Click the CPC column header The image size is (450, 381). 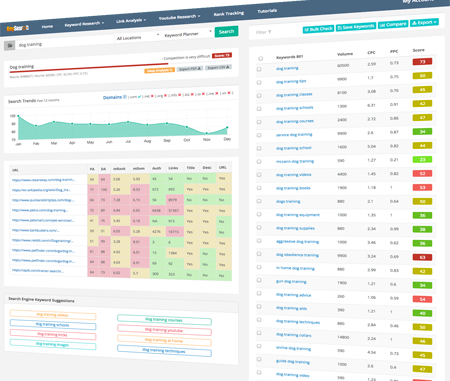(371, 53)
